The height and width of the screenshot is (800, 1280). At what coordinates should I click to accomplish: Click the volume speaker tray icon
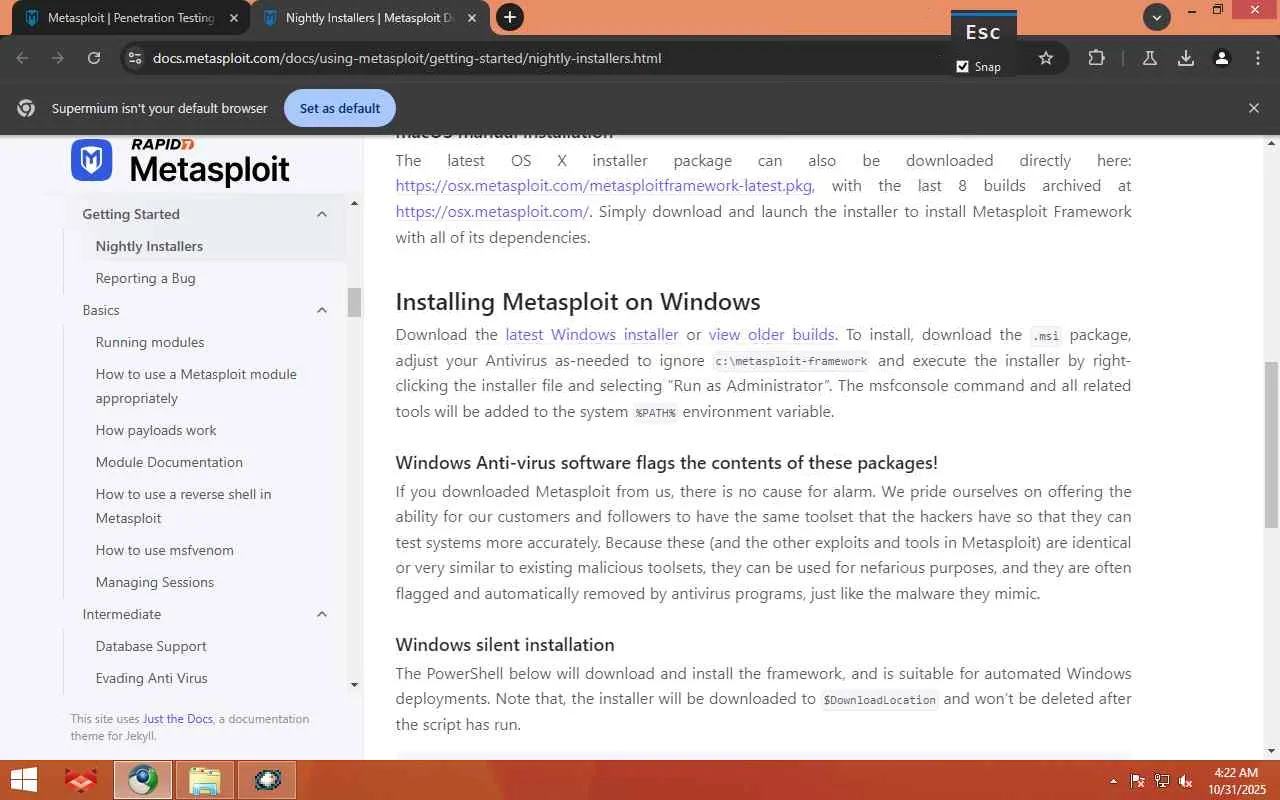[x=1185, y=781]
